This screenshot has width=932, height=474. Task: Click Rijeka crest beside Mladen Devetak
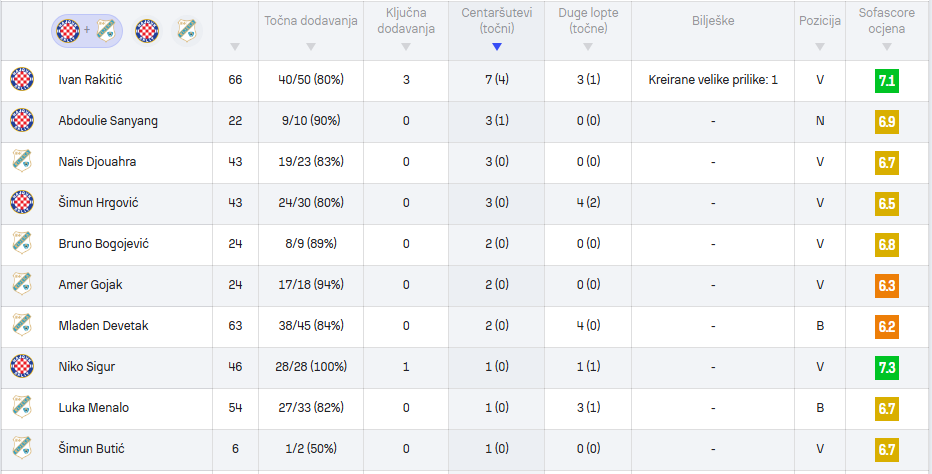pyautogui.click(x=21, y=326)
